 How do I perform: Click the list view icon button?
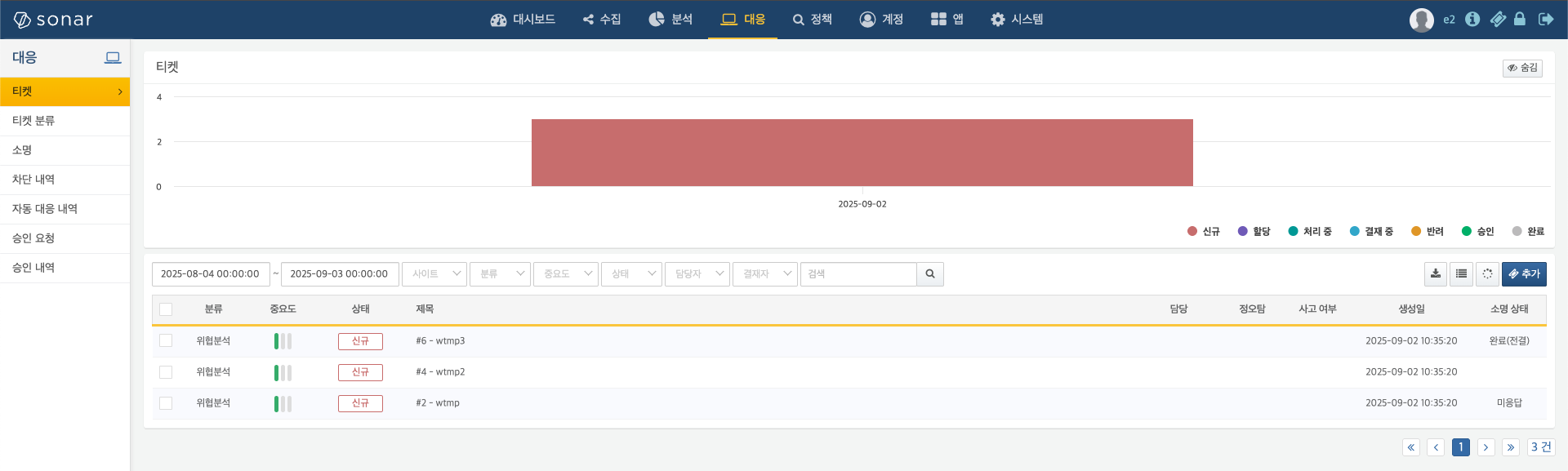[x=1462, y=274]
